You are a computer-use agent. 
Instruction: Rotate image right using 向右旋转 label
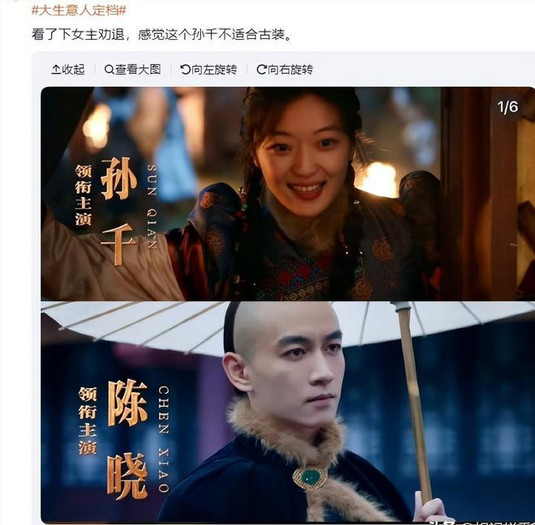pos(290,70)
